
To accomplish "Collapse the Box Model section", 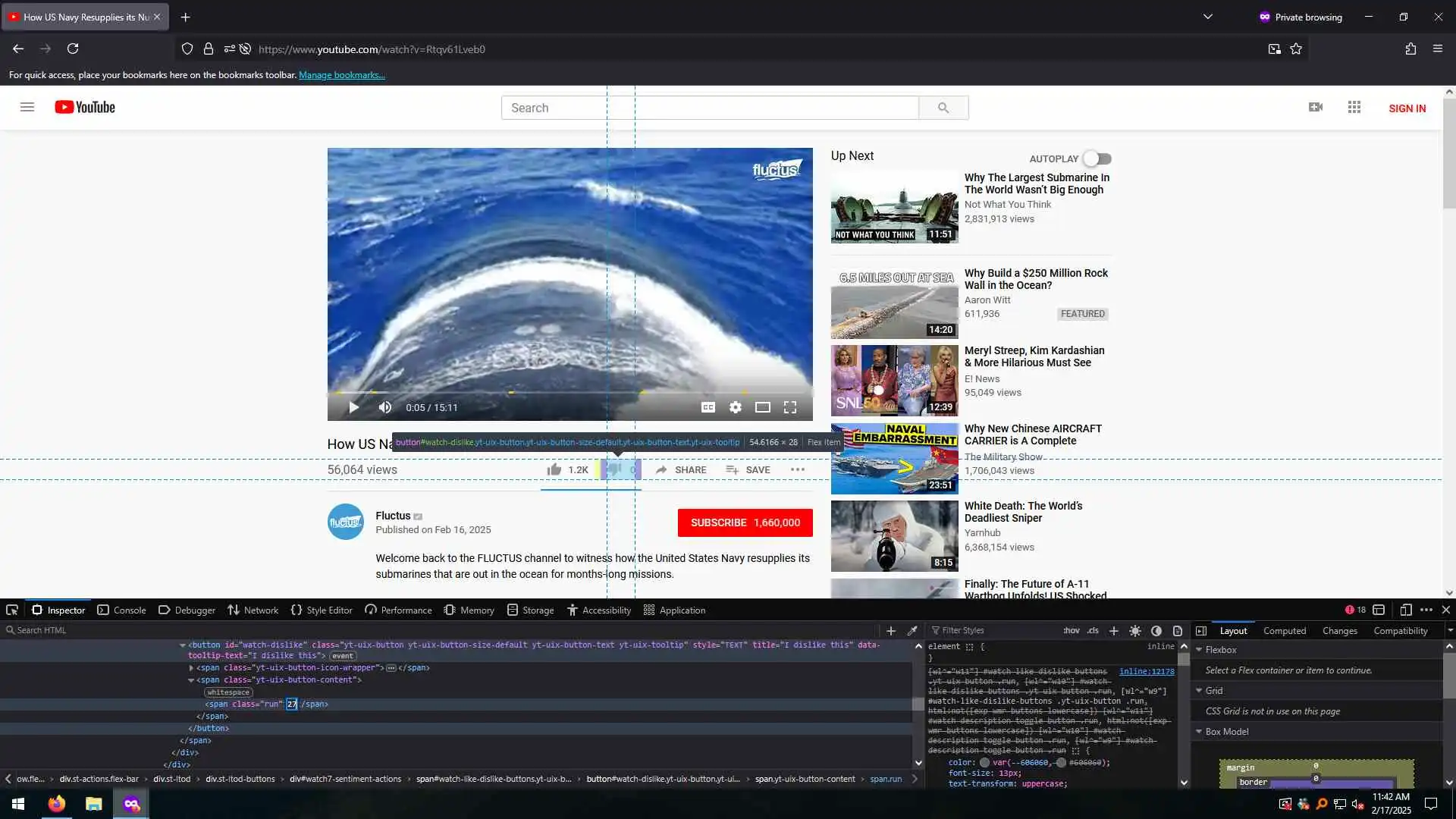I will tap(1199, 732).
